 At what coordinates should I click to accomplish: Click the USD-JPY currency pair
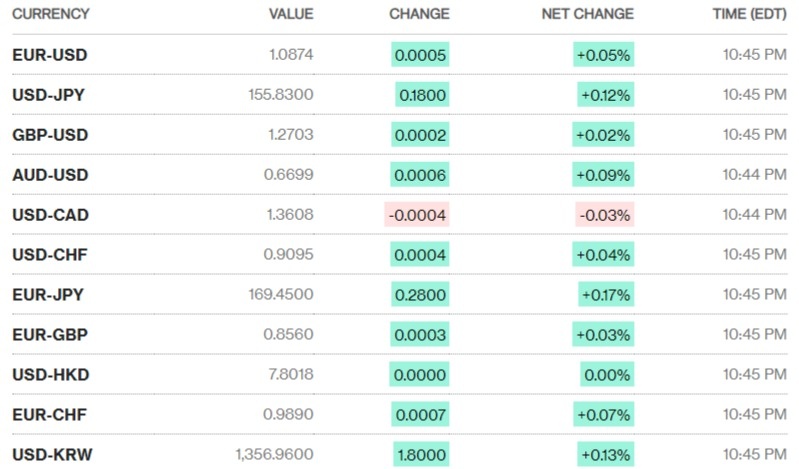tap(50, 95)
